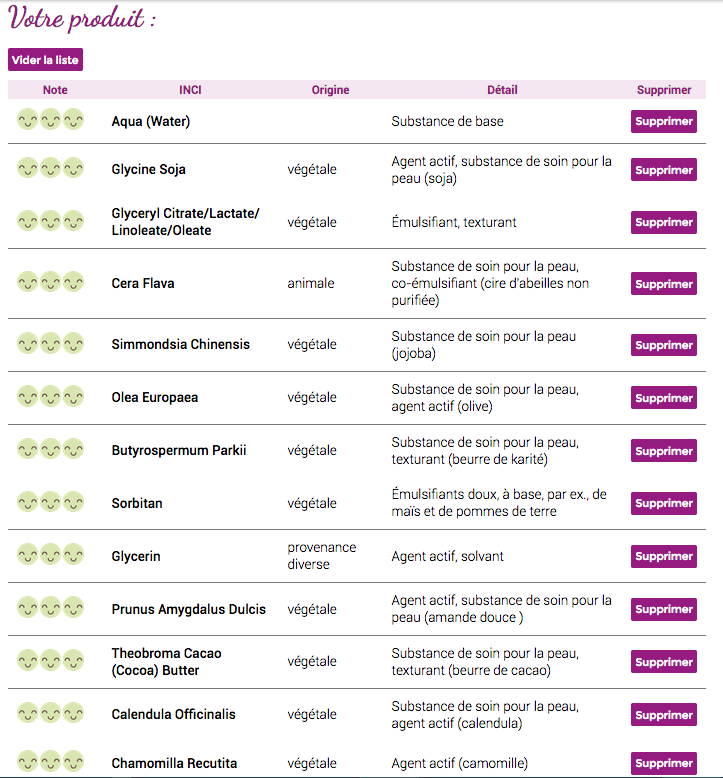Screen dimensions: 723x778
Task: Click the smiley rating icons for Chamomilla Recutita
Action: click(51, 762)
